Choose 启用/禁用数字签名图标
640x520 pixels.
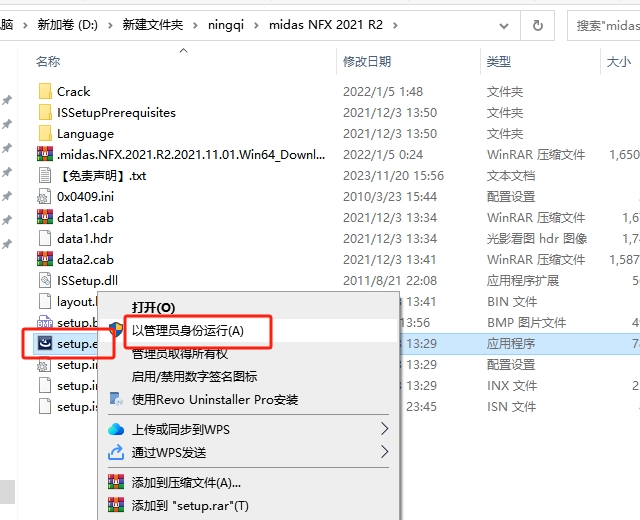click(194, 376)
